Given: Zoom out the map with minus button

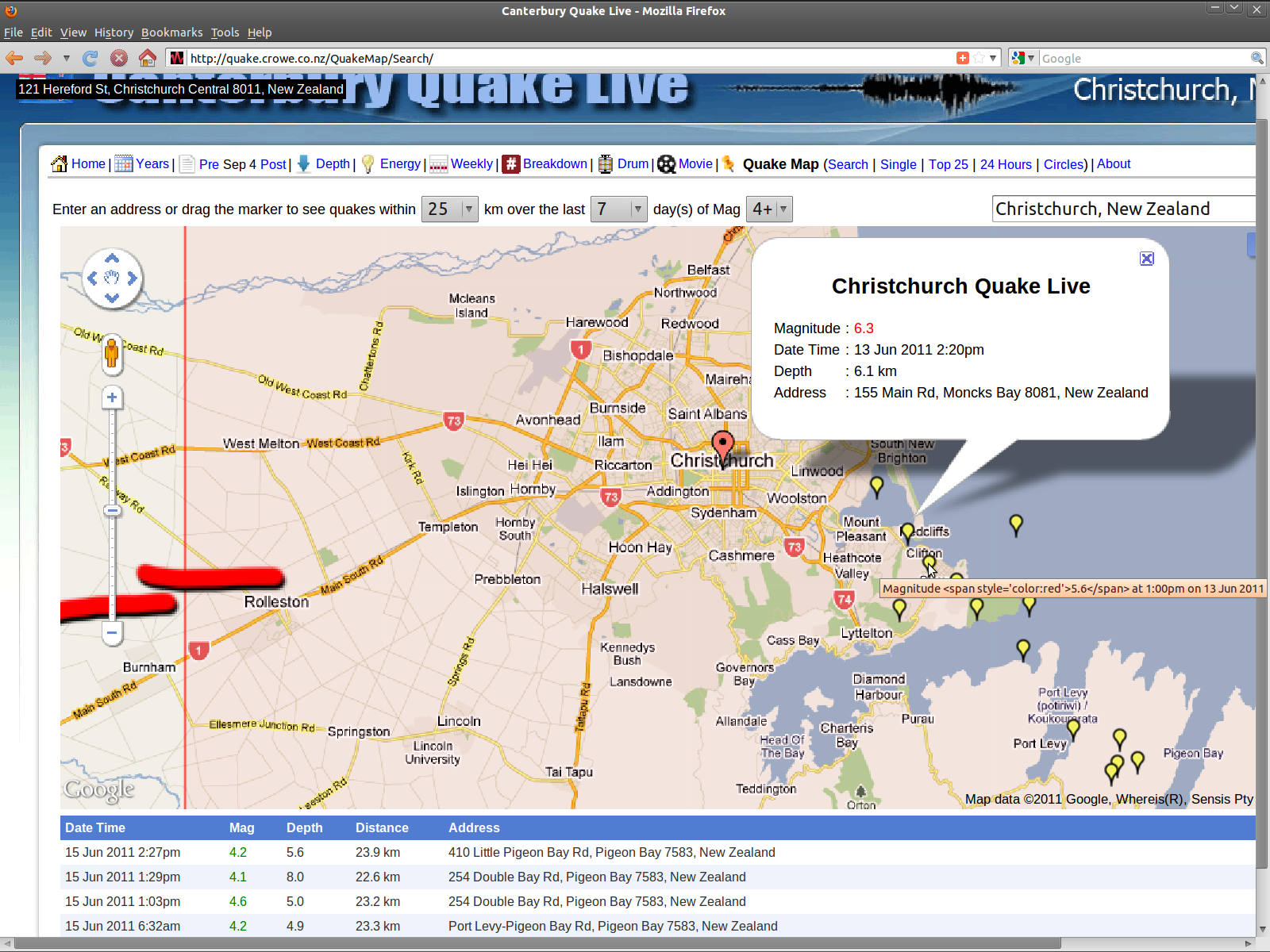Looking at the screenshot, I should (x=112, y=633).
